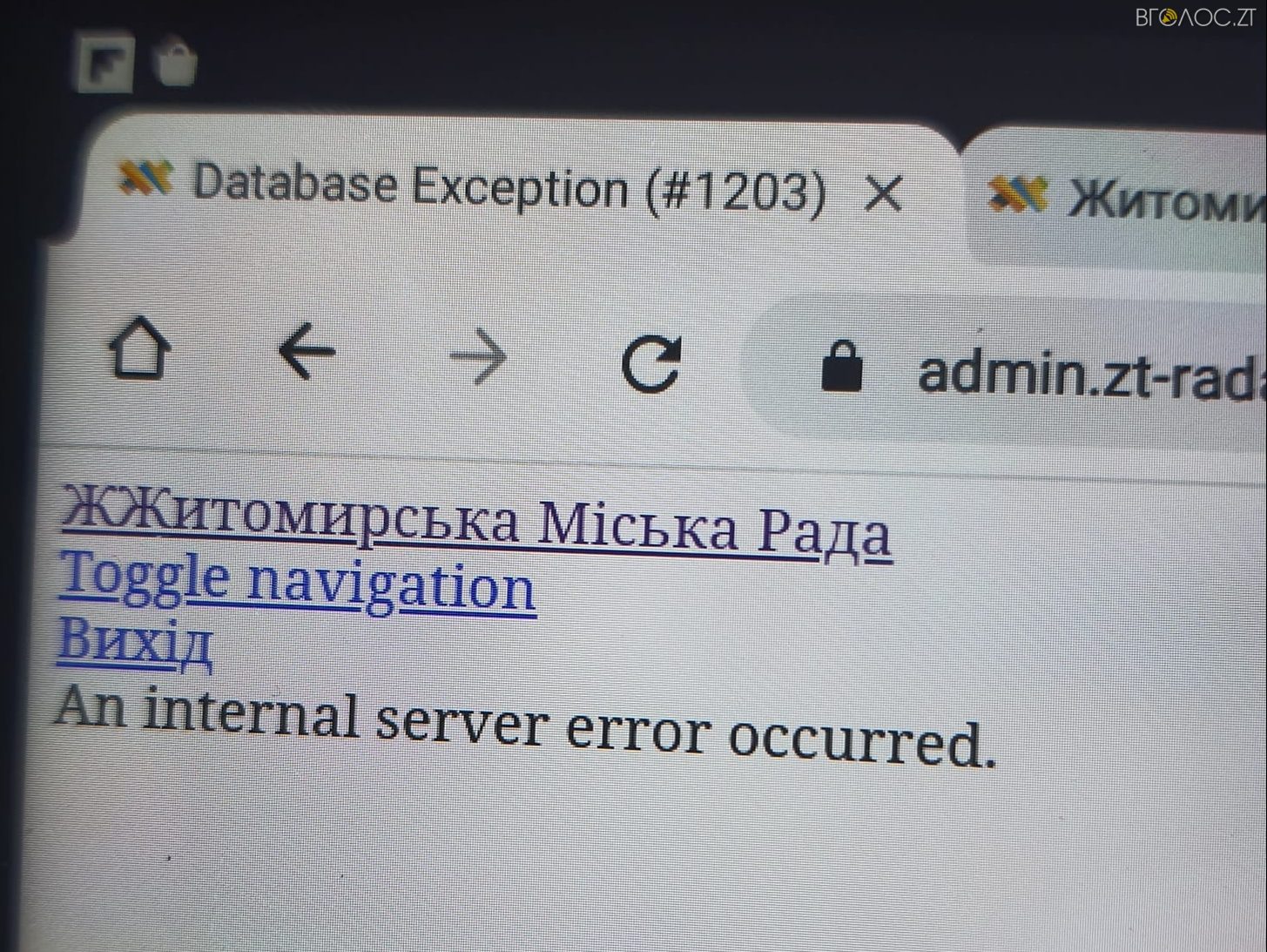
Task: Go back using the left arrow
Action: pos(307,351)
